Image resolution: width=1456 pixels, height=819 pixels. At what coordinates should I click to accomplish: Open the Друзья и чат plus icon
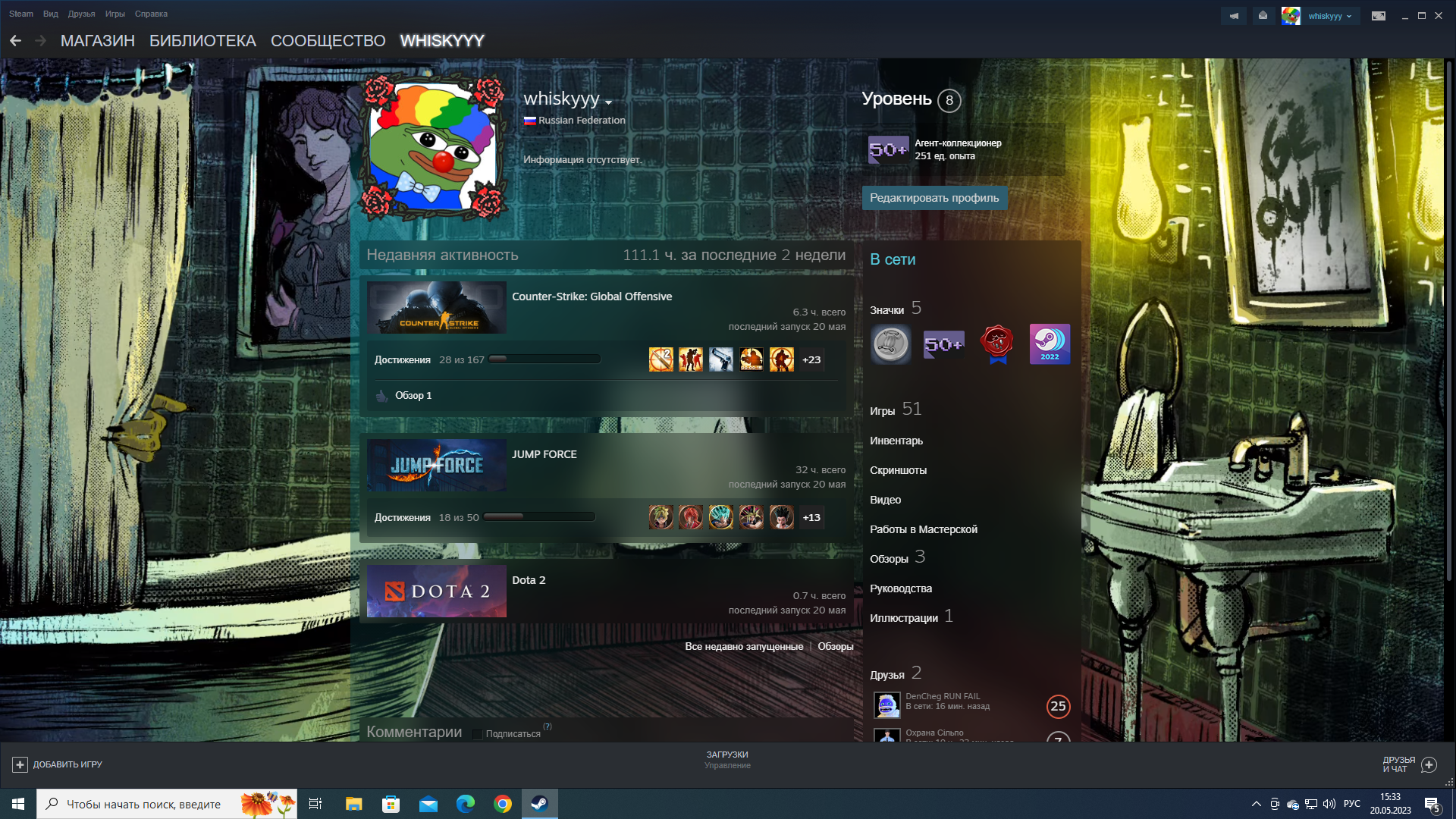click(1429, 764)
